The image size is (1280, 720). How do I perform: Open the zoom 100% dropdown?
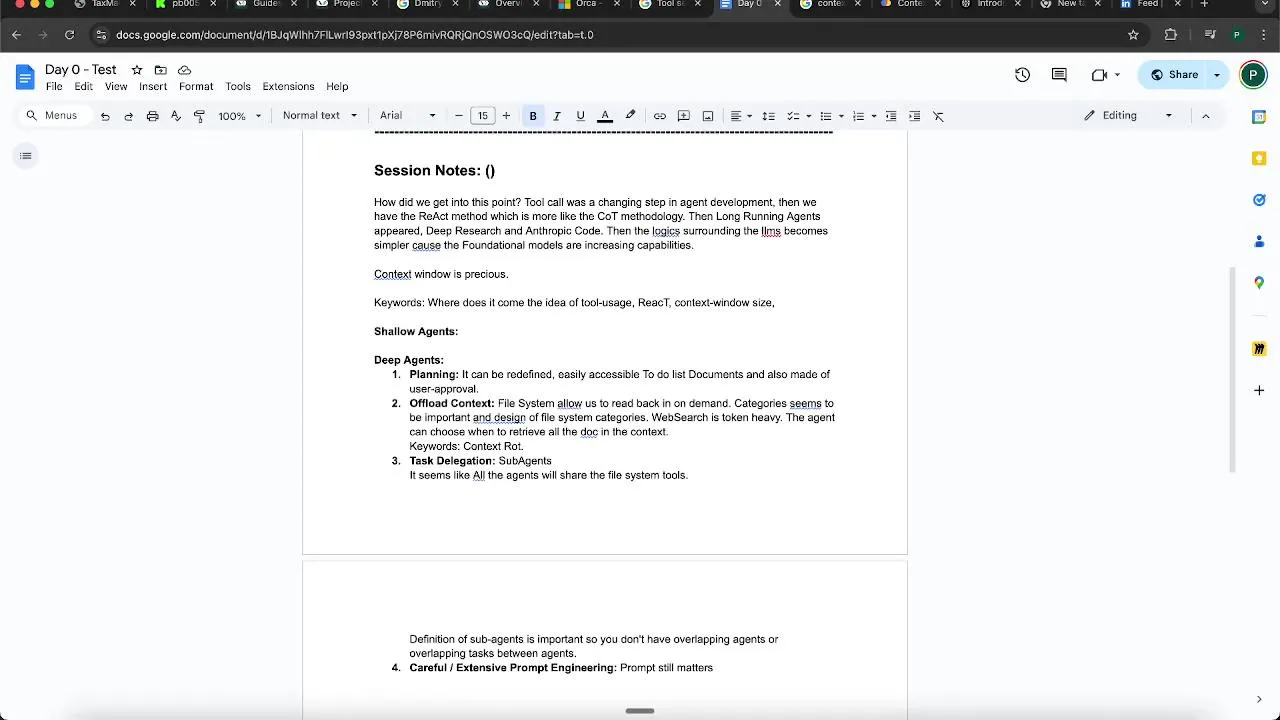coord(240,116)
